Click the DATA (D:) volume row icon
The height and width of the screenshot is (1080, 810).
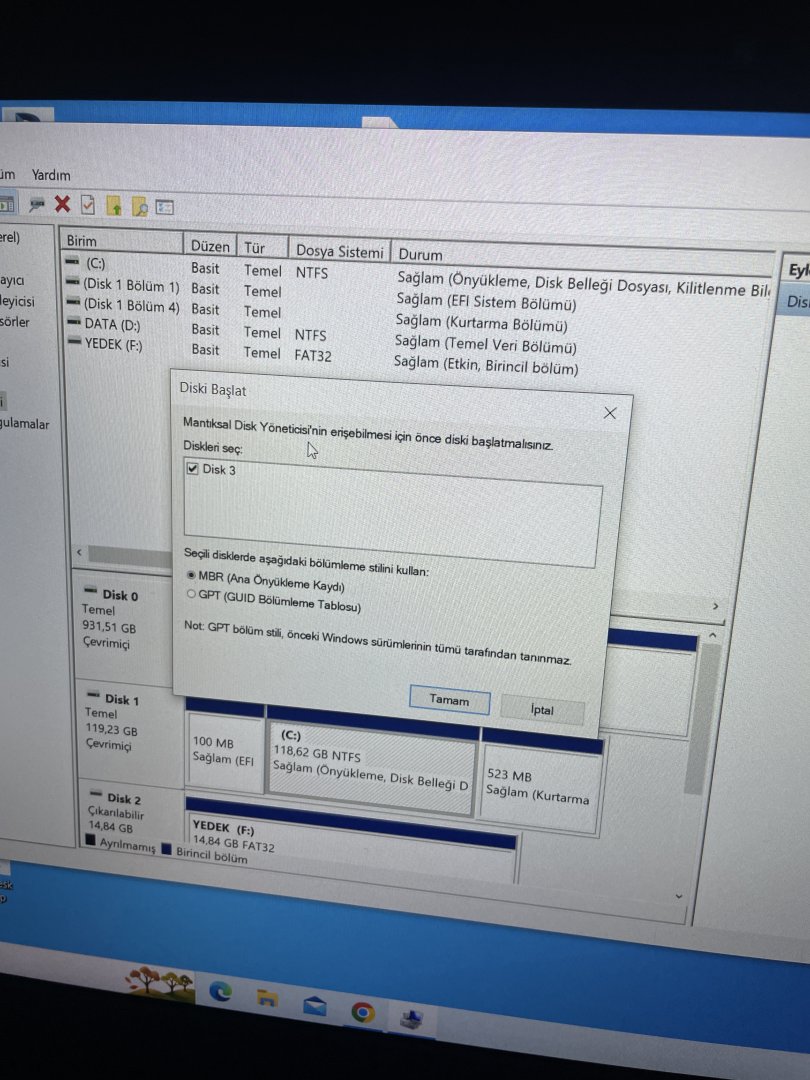pos(74,322)
